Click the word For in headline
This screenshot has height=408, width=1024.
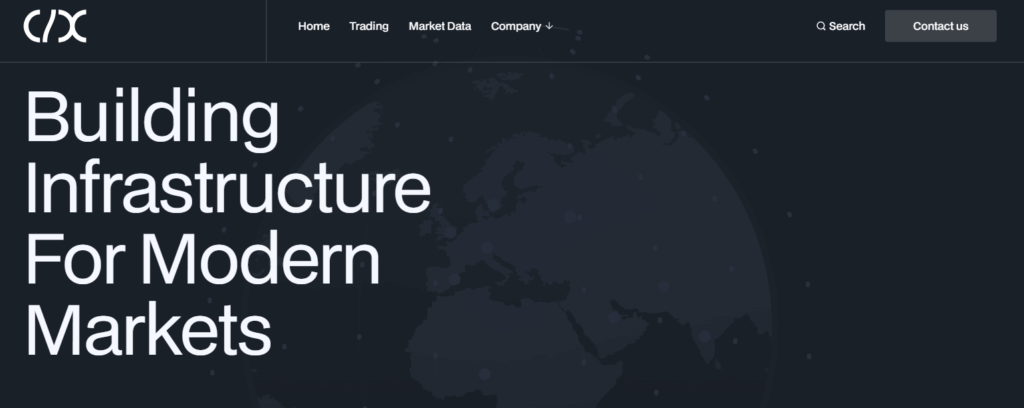pyautogui.click(x=76, y=259)
